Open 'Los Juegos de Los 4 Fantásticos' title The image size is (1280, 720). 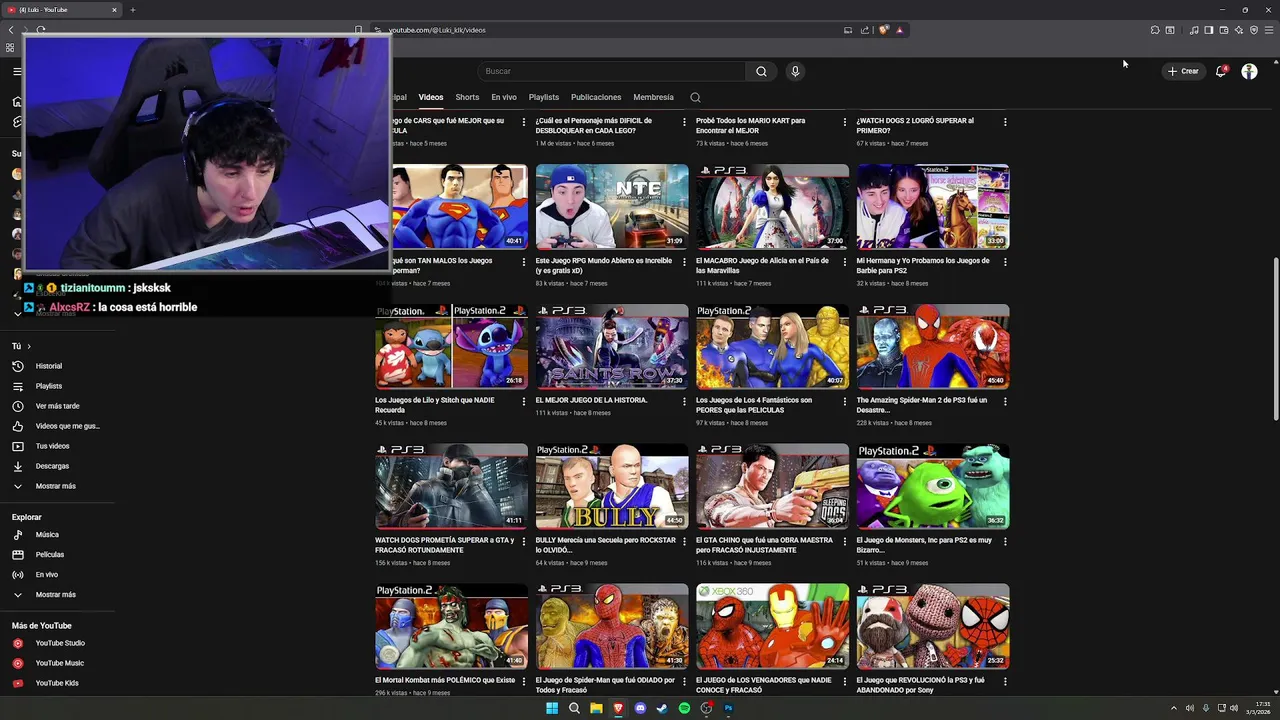point(754,405)
